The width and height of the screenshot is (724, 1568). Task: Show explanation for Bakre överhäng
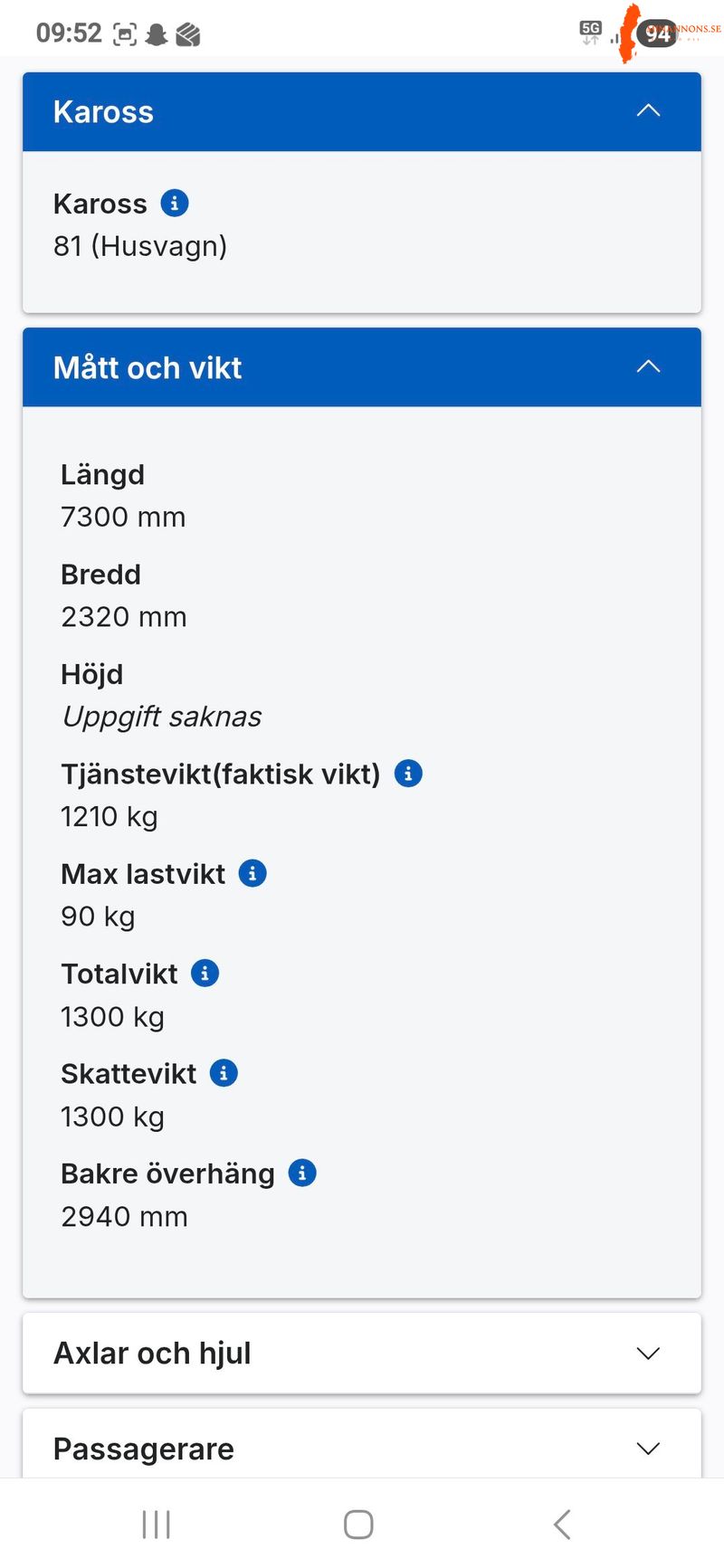[x=300, y=1172]
